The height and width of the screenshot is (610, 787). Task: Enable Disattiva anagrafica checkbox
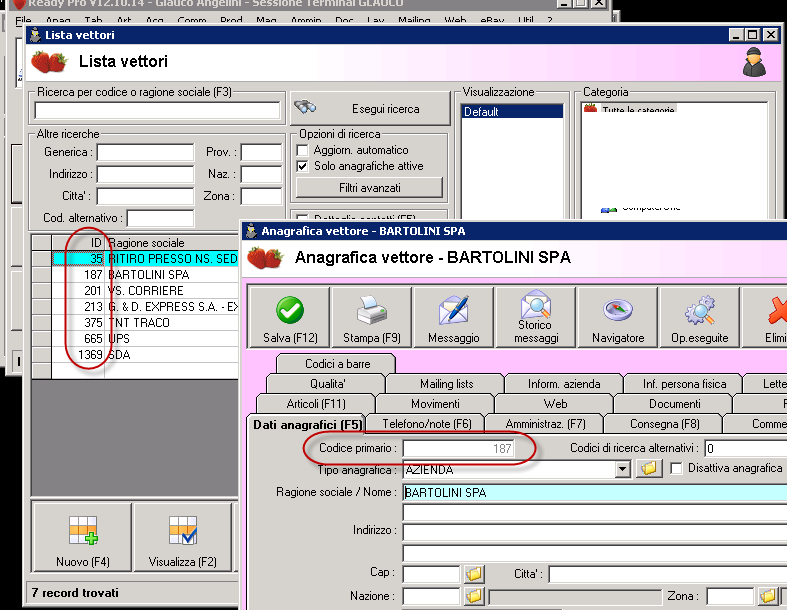tap(677, 468)
